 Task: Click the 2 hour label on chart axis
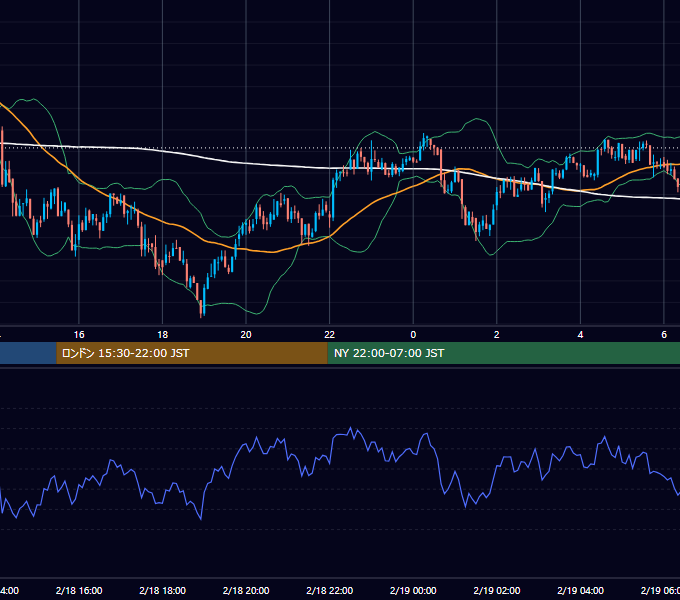pyautogui.click(x=497, y=335)
